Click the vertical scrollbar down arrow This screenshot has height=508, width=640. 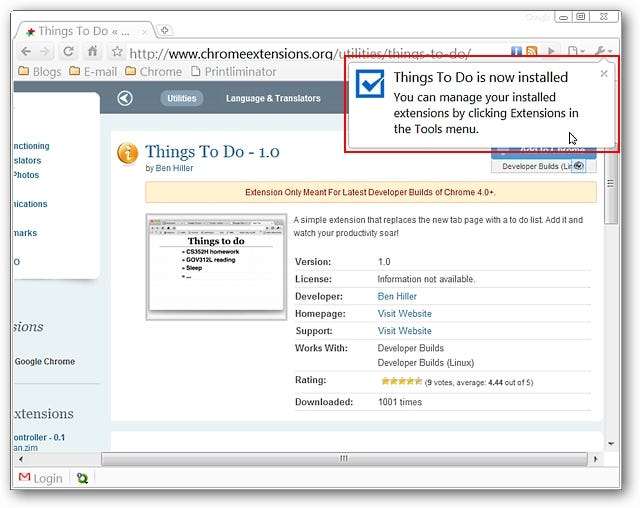pyautogui.click(x=611, y=444)
